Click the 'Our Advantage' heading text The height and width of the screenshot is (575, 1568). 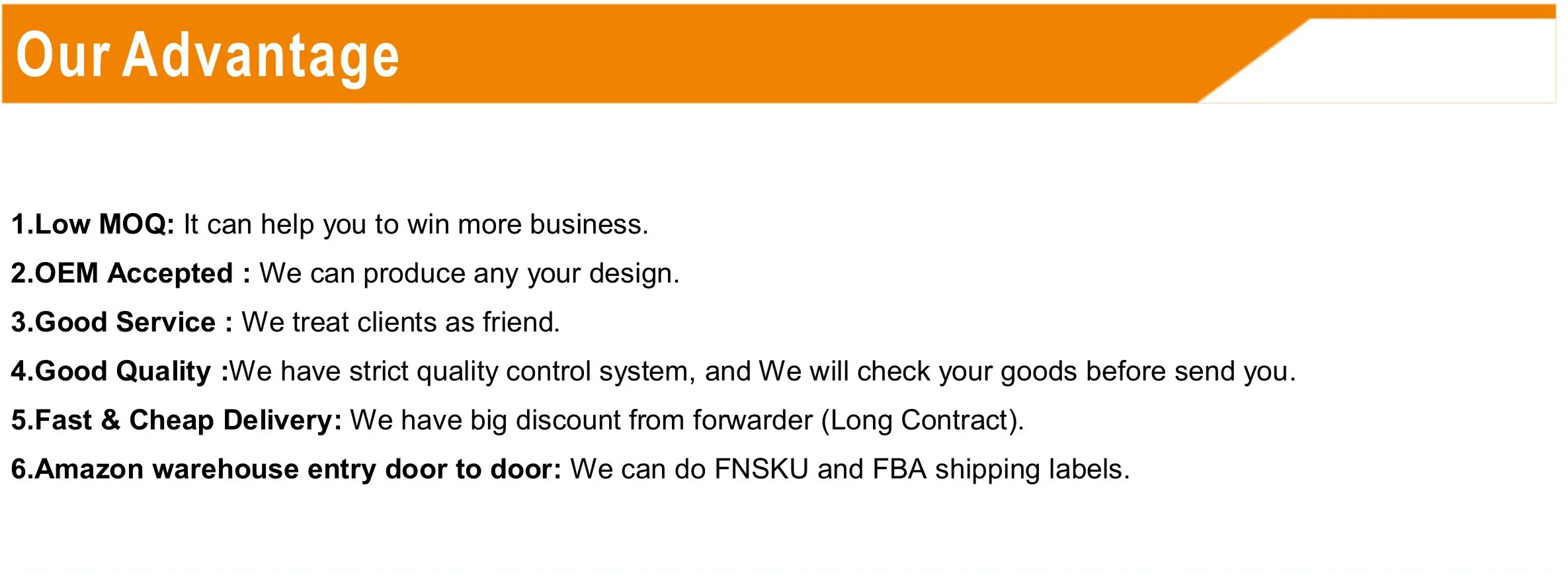pyautogui.click(x=208, y=56)
